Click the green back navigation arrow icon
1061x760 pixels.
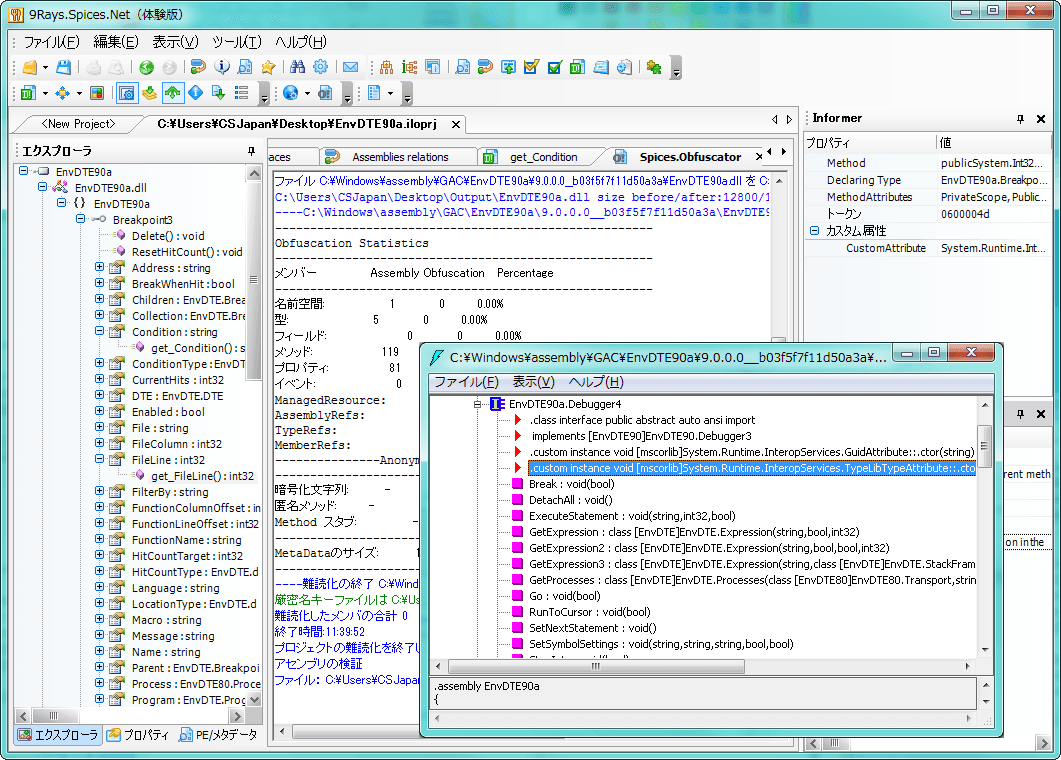coord(146,67)
